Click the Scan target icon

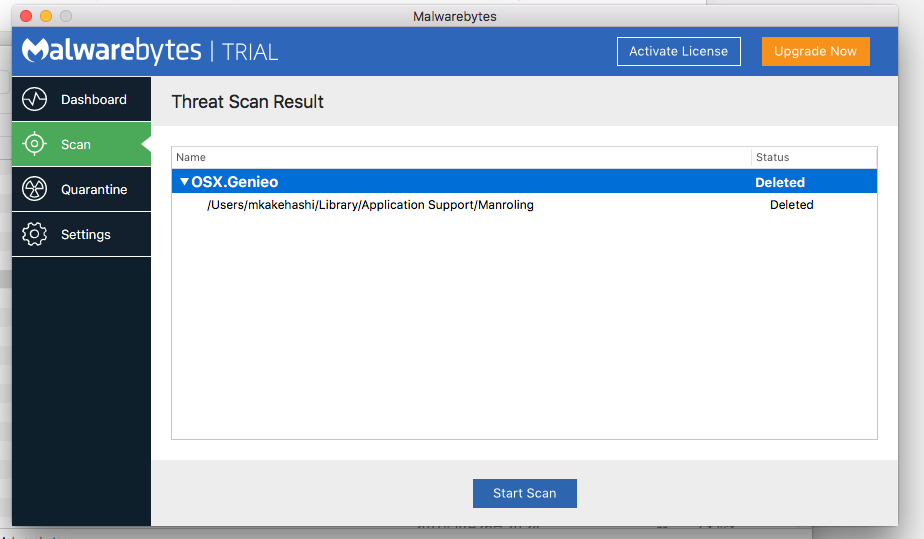[34, 144]
